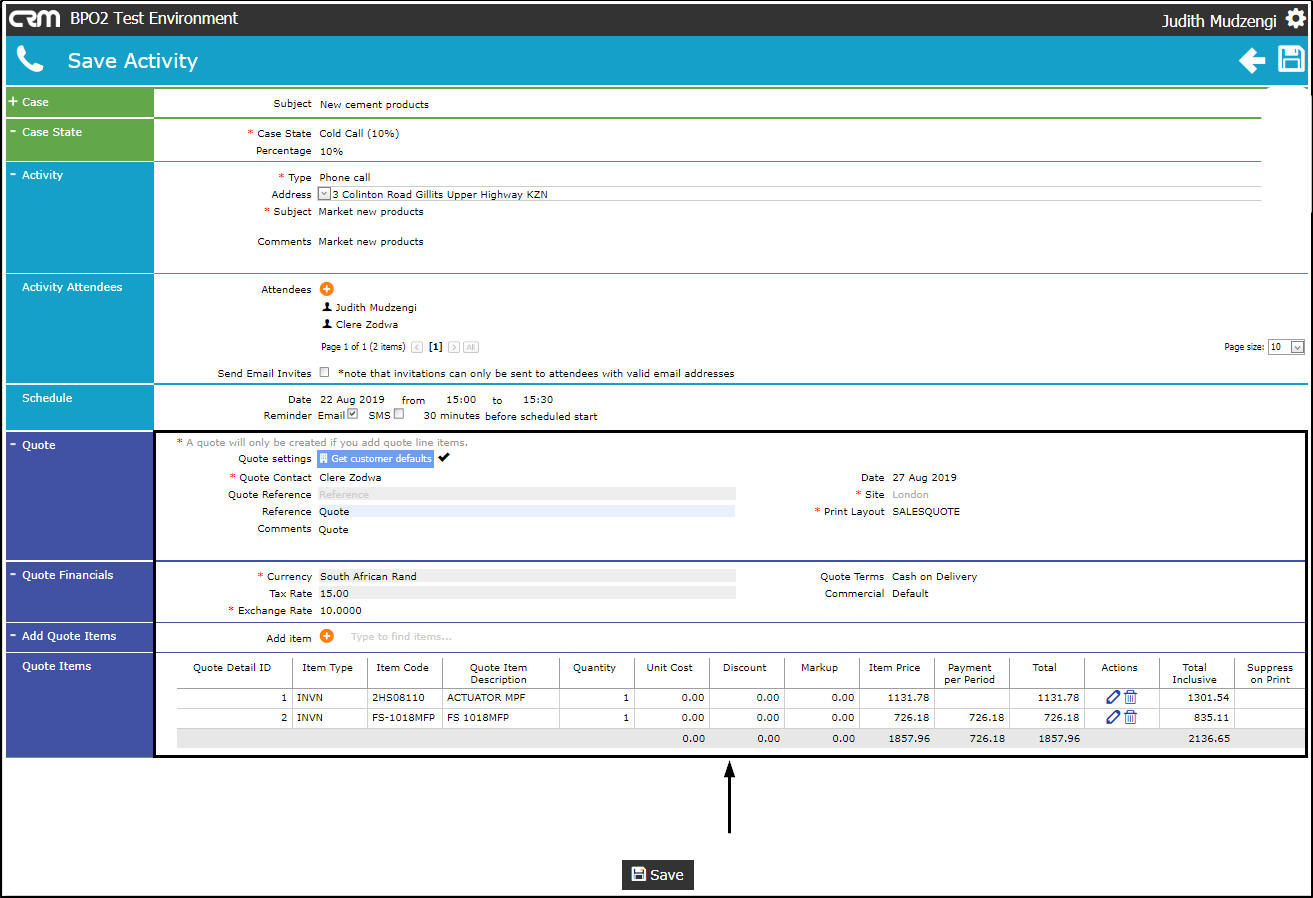Add attendee with orange plus icon
Screen dimensions: 1313x898
point(327,289)
